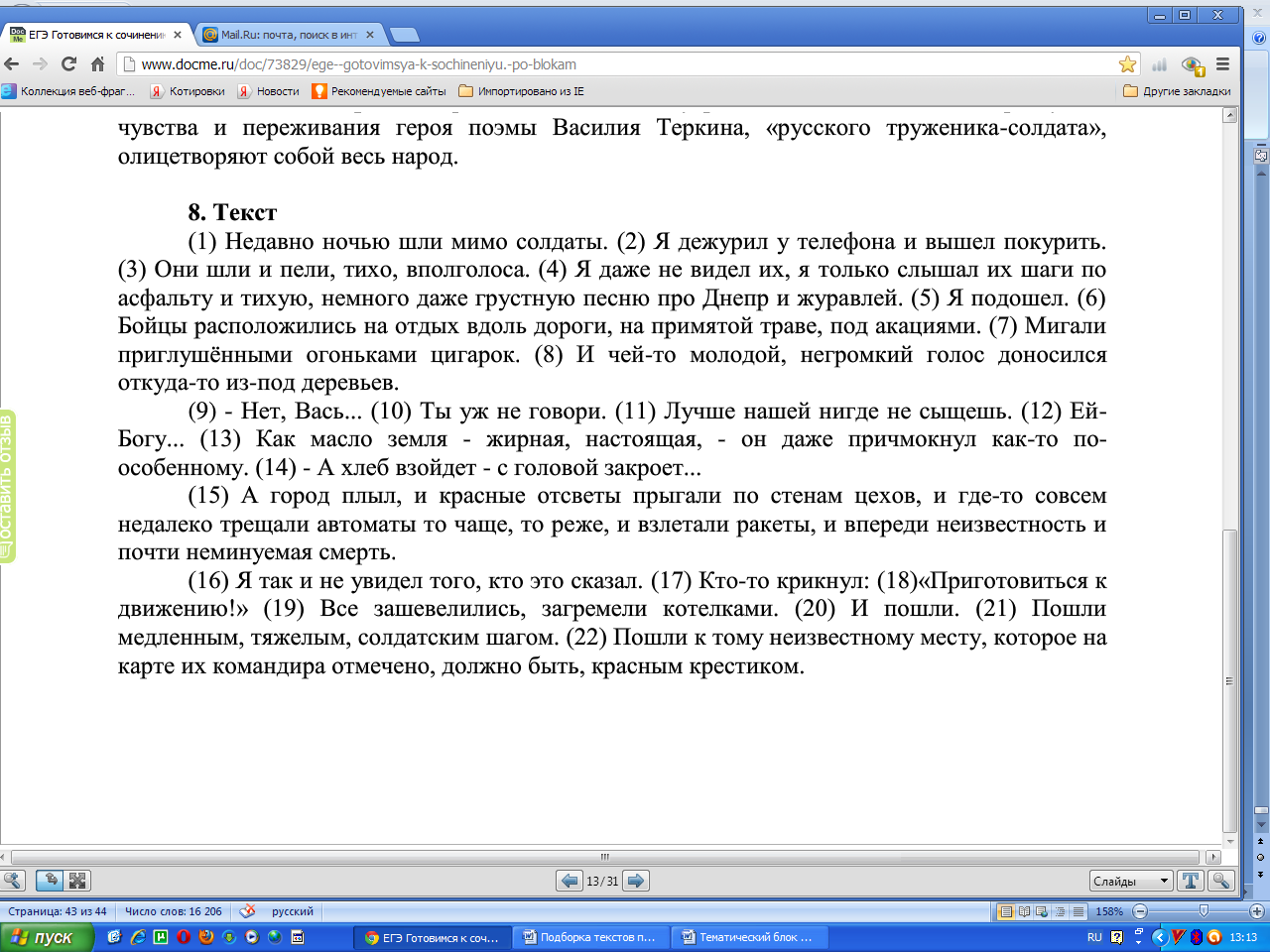Open the Рекомендуемые сайты bookmark
This screenshot has width=1270, height=952.
tap(379, 91)
